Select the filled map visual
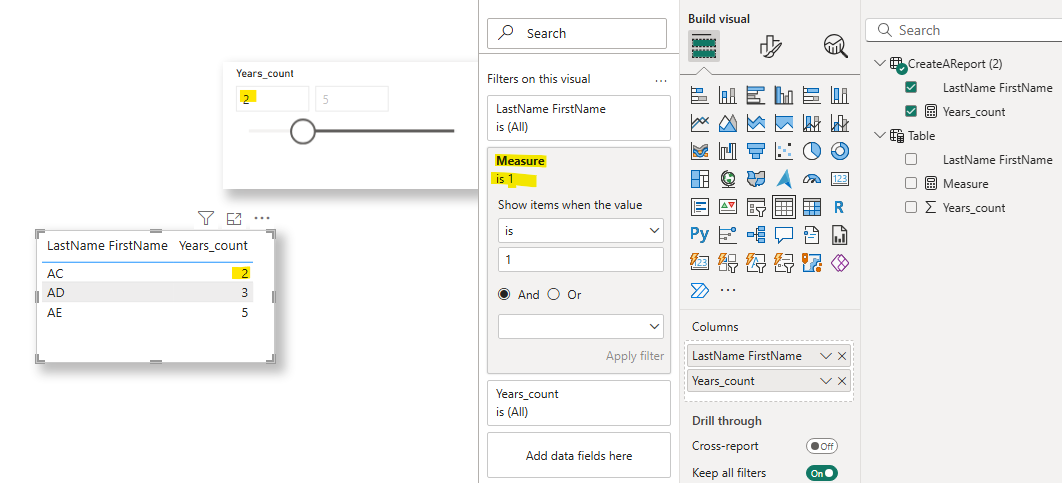Screen dimensions: 1062x483 click(x=756, y=179)
